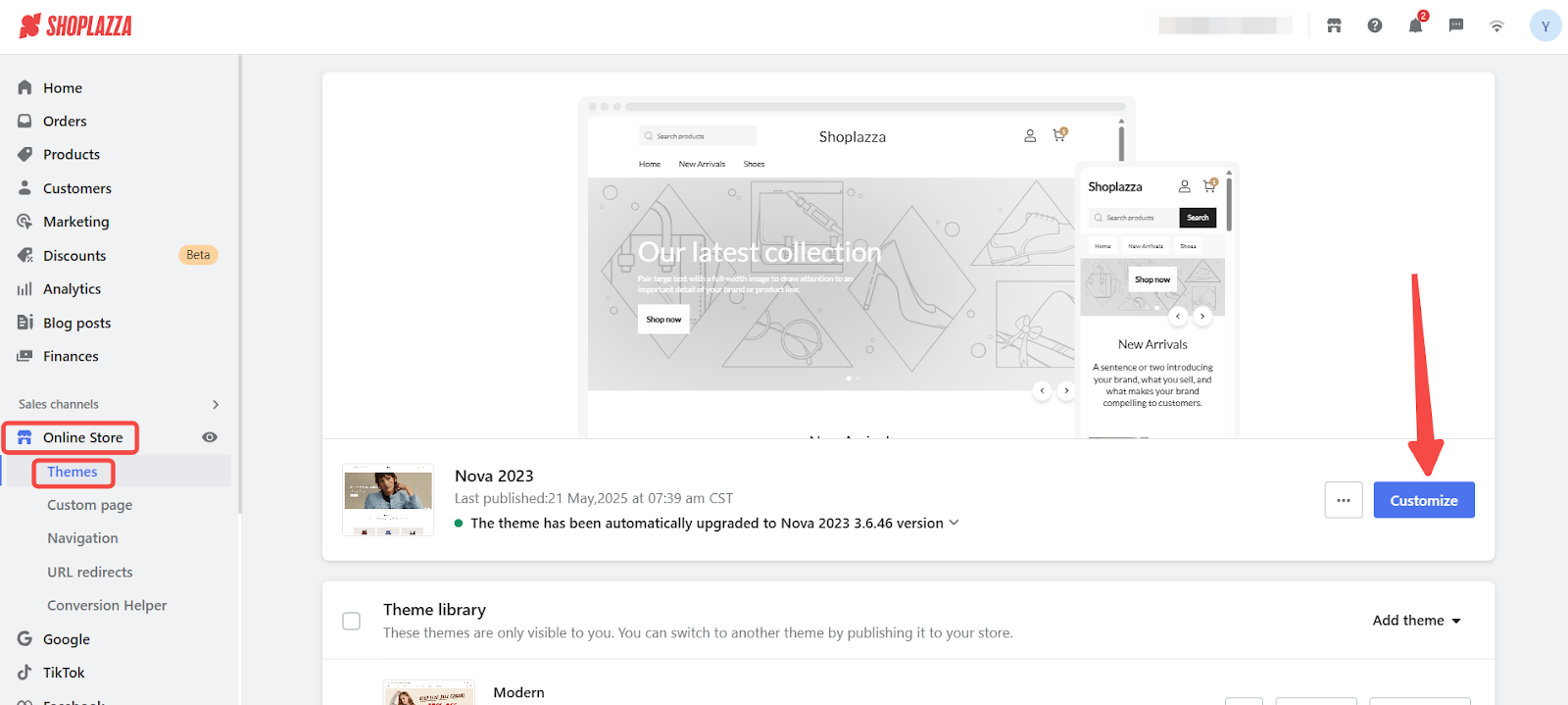Click the Google G icon
Screen dimensions: 1568x705
pyautogui.click(x=24, y=638)
